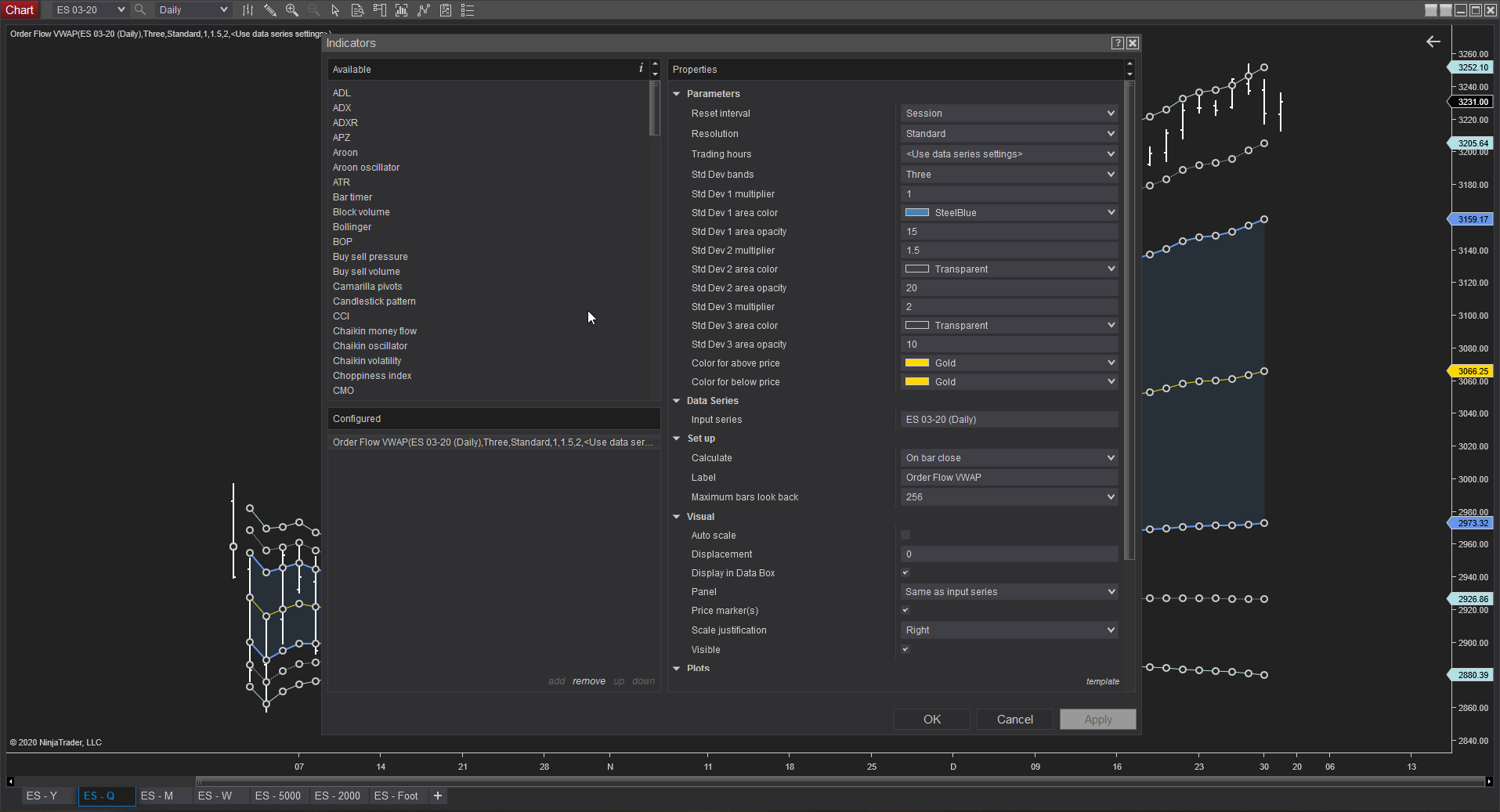Viewport: 1500px width, 812px height.
Task: Click the Apply button
Action: tap(1098, 720)
